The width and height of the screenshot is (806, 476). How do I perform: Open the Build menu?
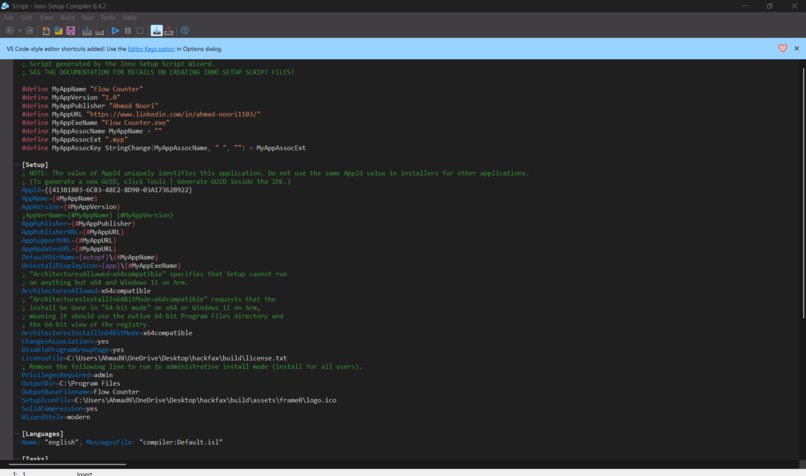[67, 17]
